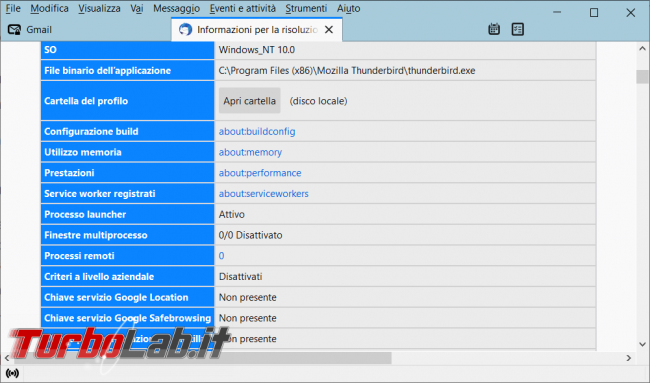The image size is (650, 383).
Task: Click the Criteri a livello aziendale Disattivati value
Action: coord(240,276)
